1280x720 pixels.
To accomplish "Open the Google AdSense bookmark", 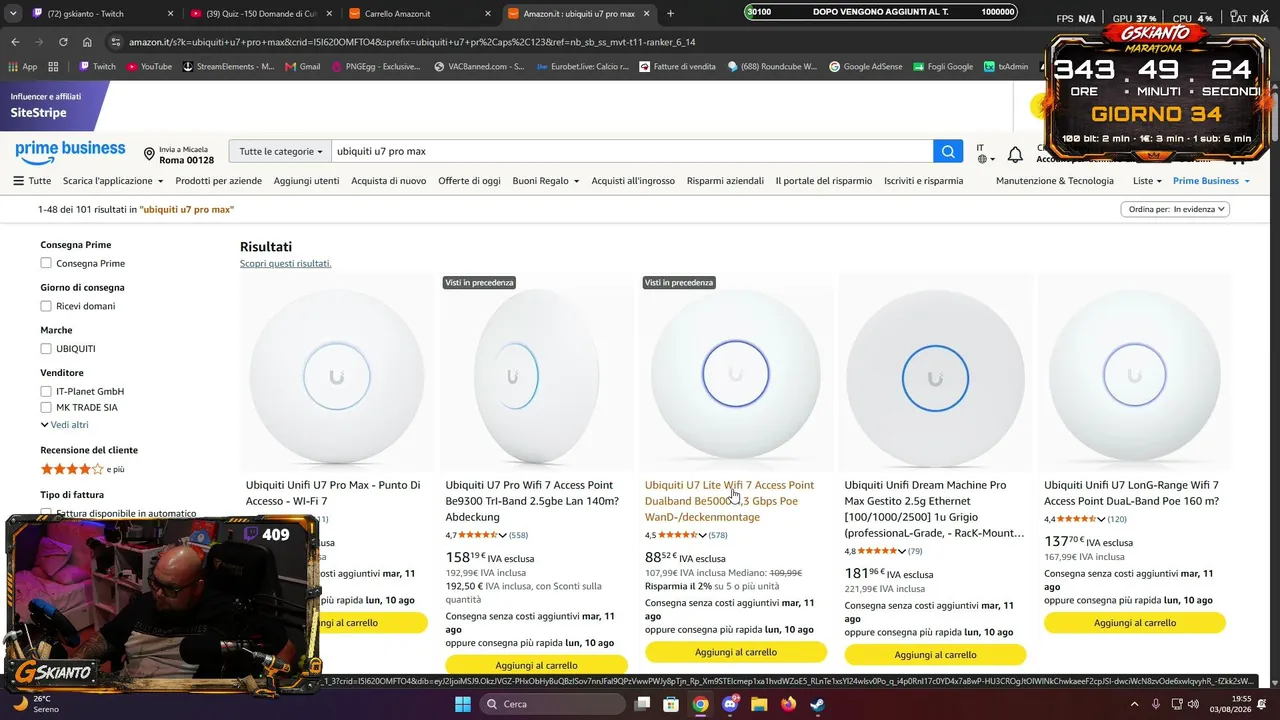I will point(865,67).
